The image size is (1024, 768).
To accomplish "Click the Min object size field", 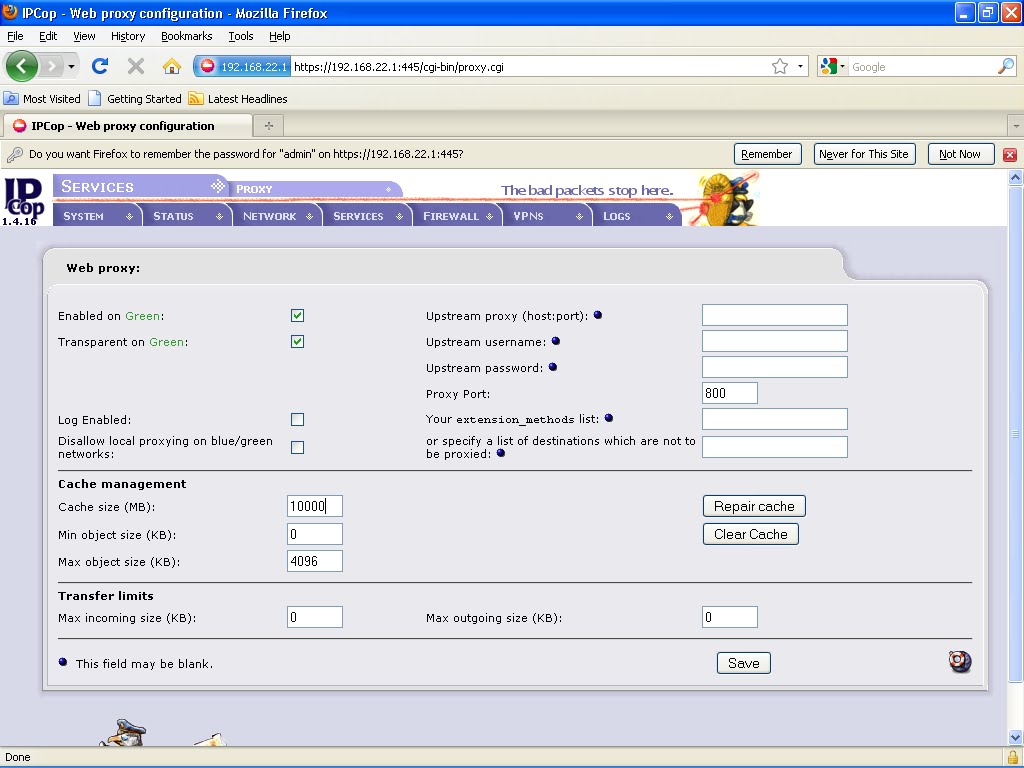I will pos(315,534).
